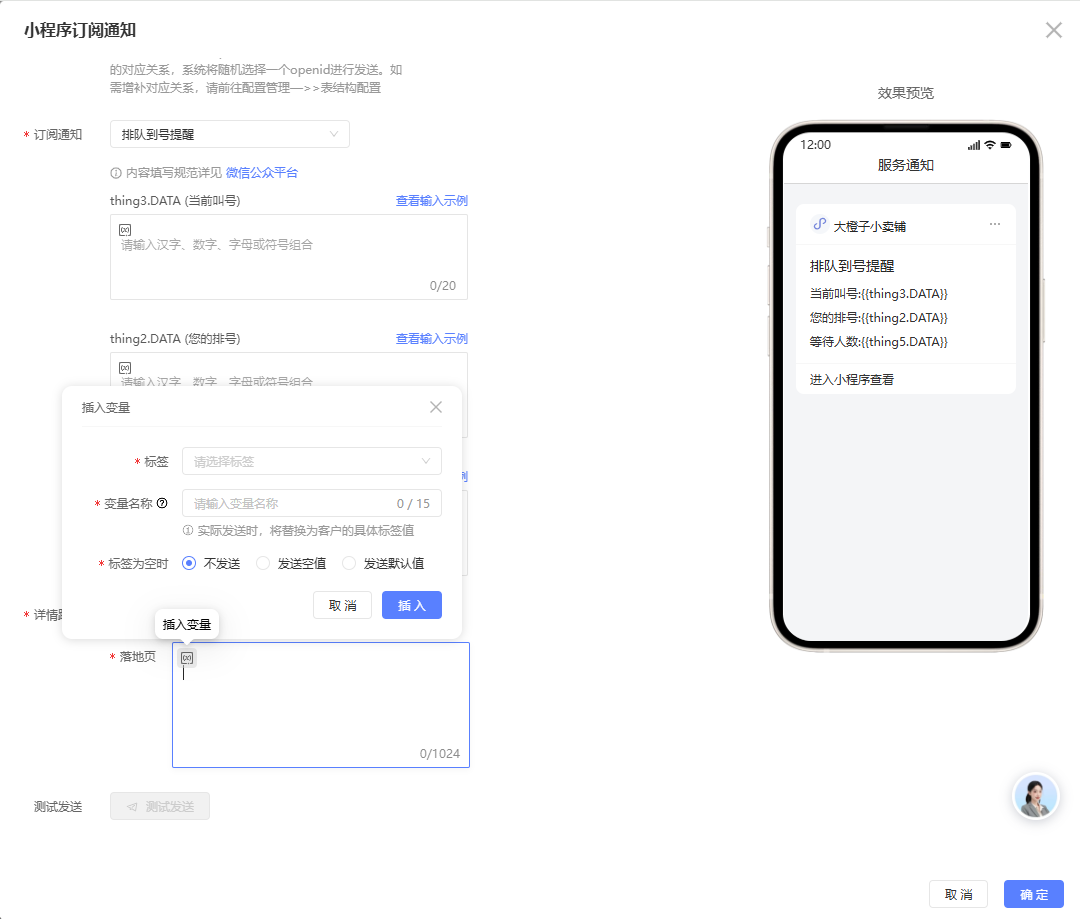Focus the thing3.DATA (当前叫号) text area
Viewport: 1080px width, 919px height.
click(x=289, y=257)
